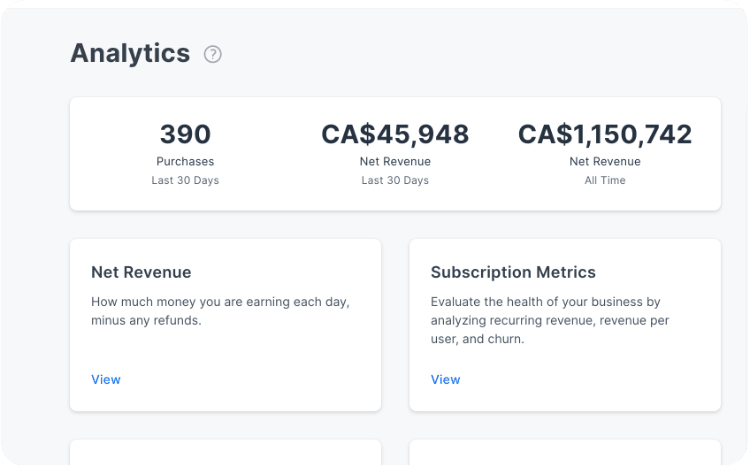Click the Purchases label in stats card
The image size is (750, 467).
[x=185, y=161]
